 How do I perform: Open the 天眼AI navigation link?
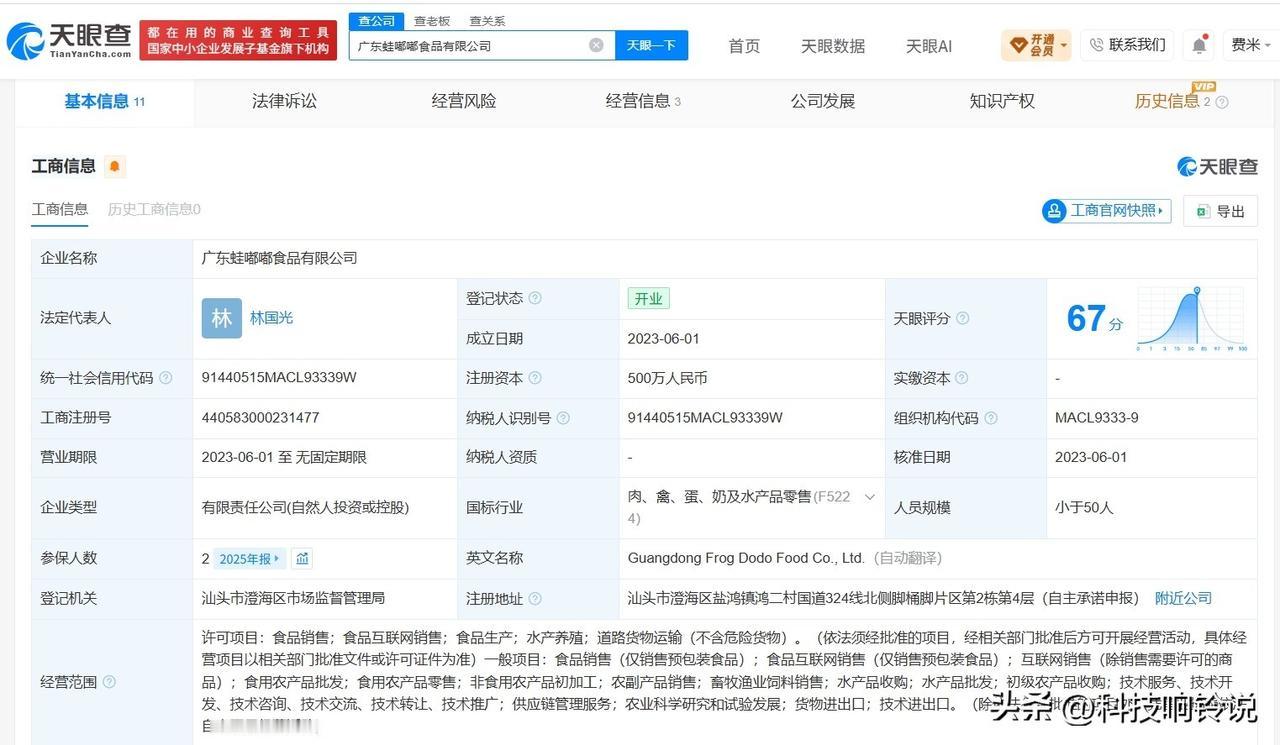click(x=929, y=46)
